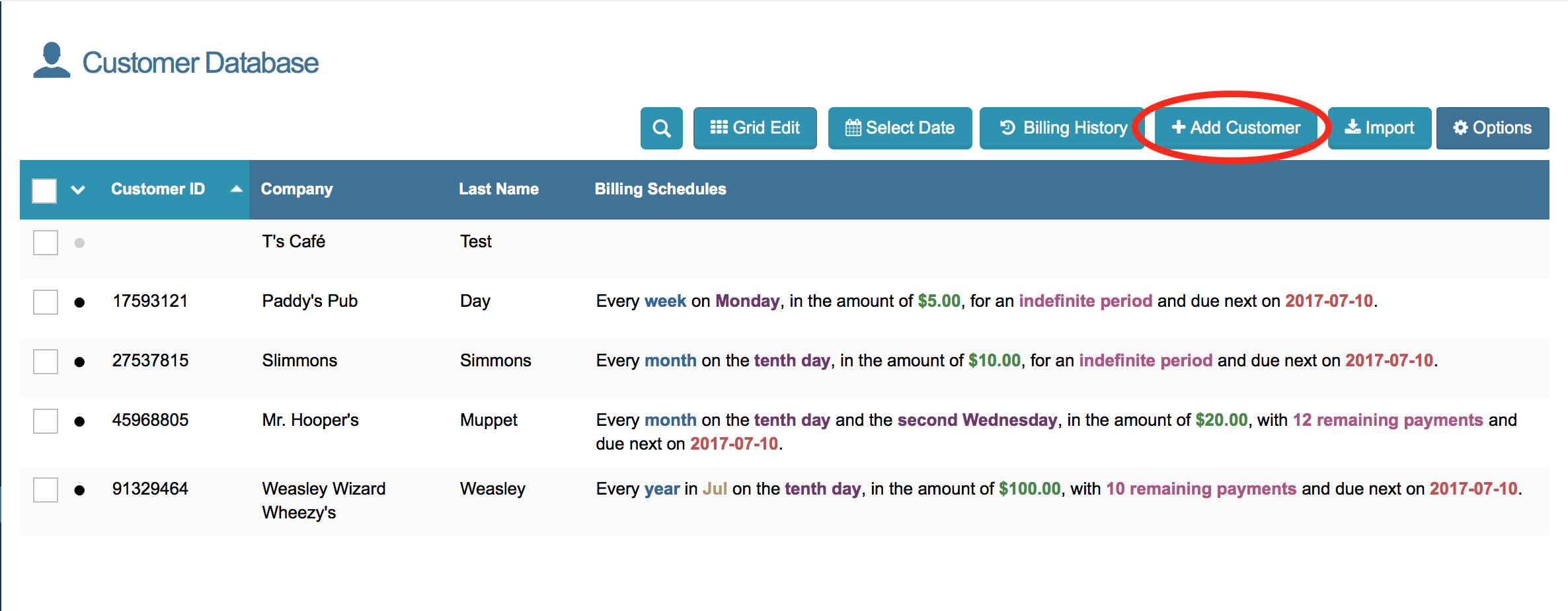Open customer Weasley Wizard Wheezy's

coord(323,500)
